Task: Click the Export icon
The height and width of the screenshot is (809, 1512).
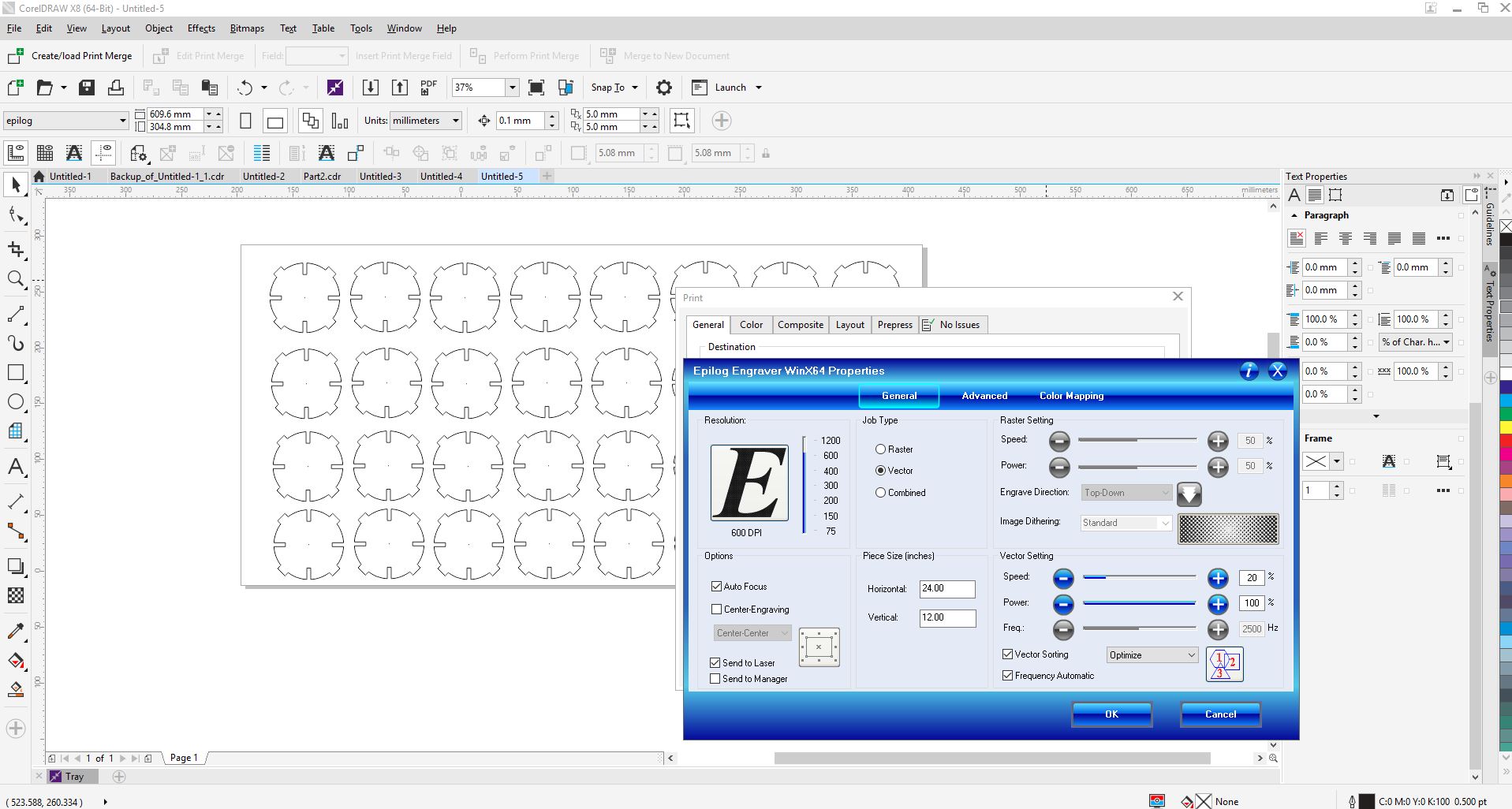Action: [x=400, y=88]
